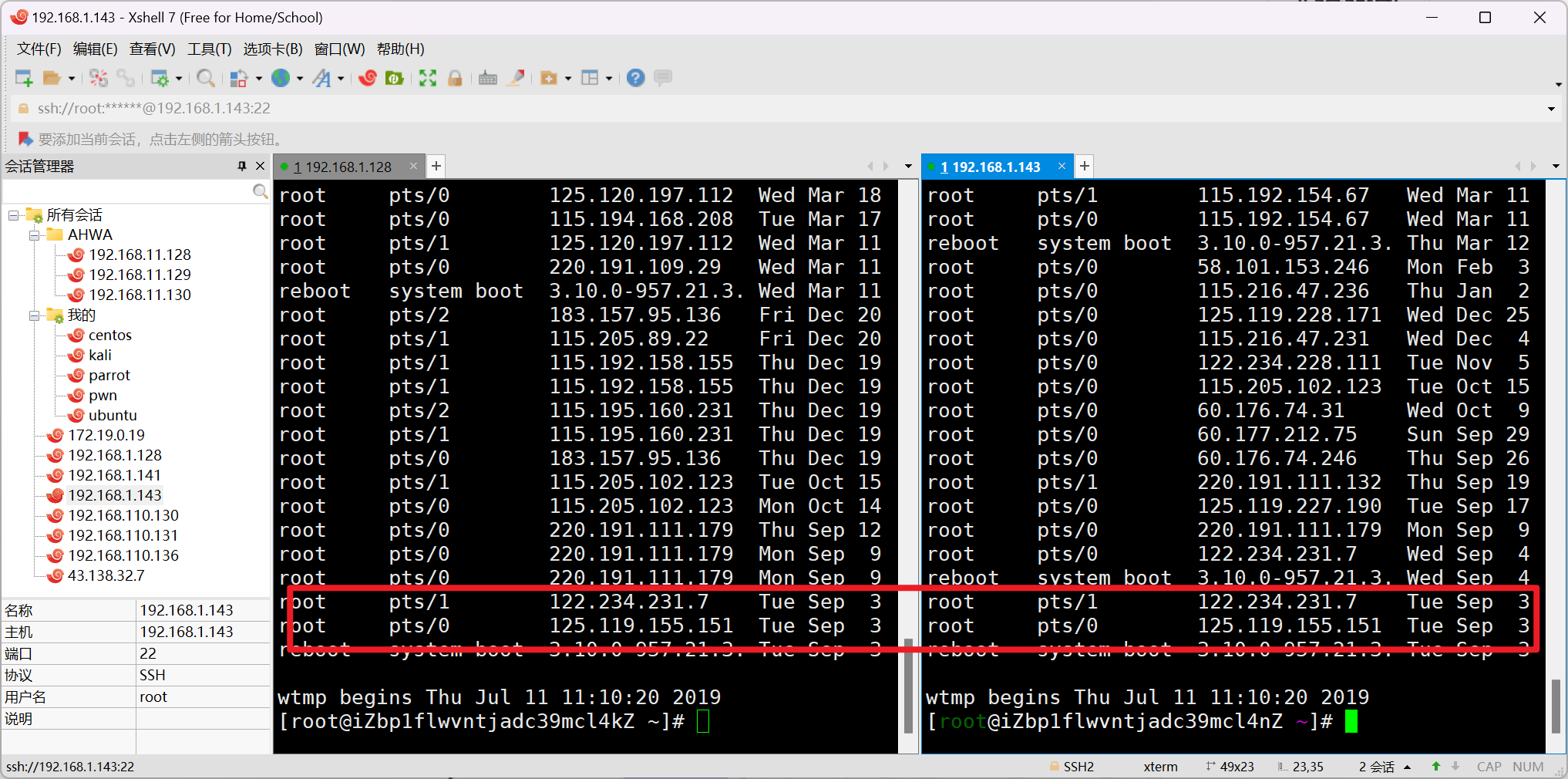Close the 192.168.1.128 tab

pyautogui.click(x=413, y=166)
